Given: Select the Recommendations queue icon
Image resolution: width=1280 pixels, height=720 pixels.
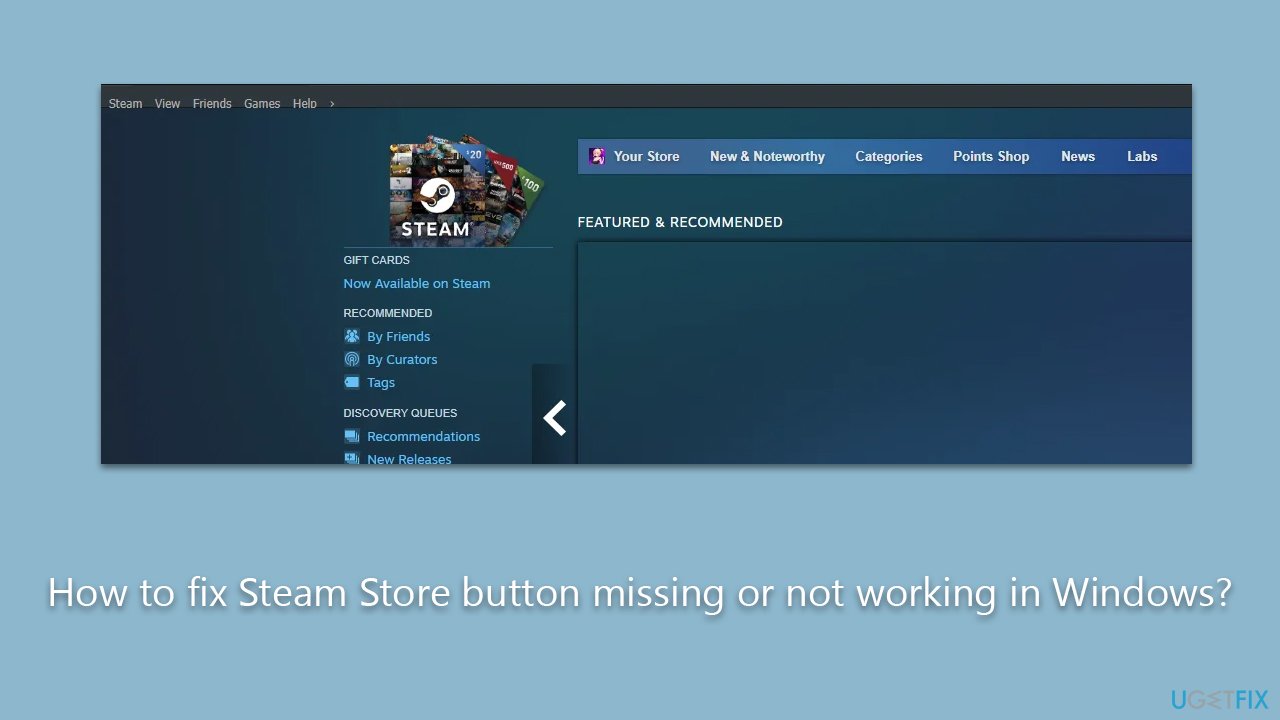Looking at the screenshot, I should click(352, 436).
